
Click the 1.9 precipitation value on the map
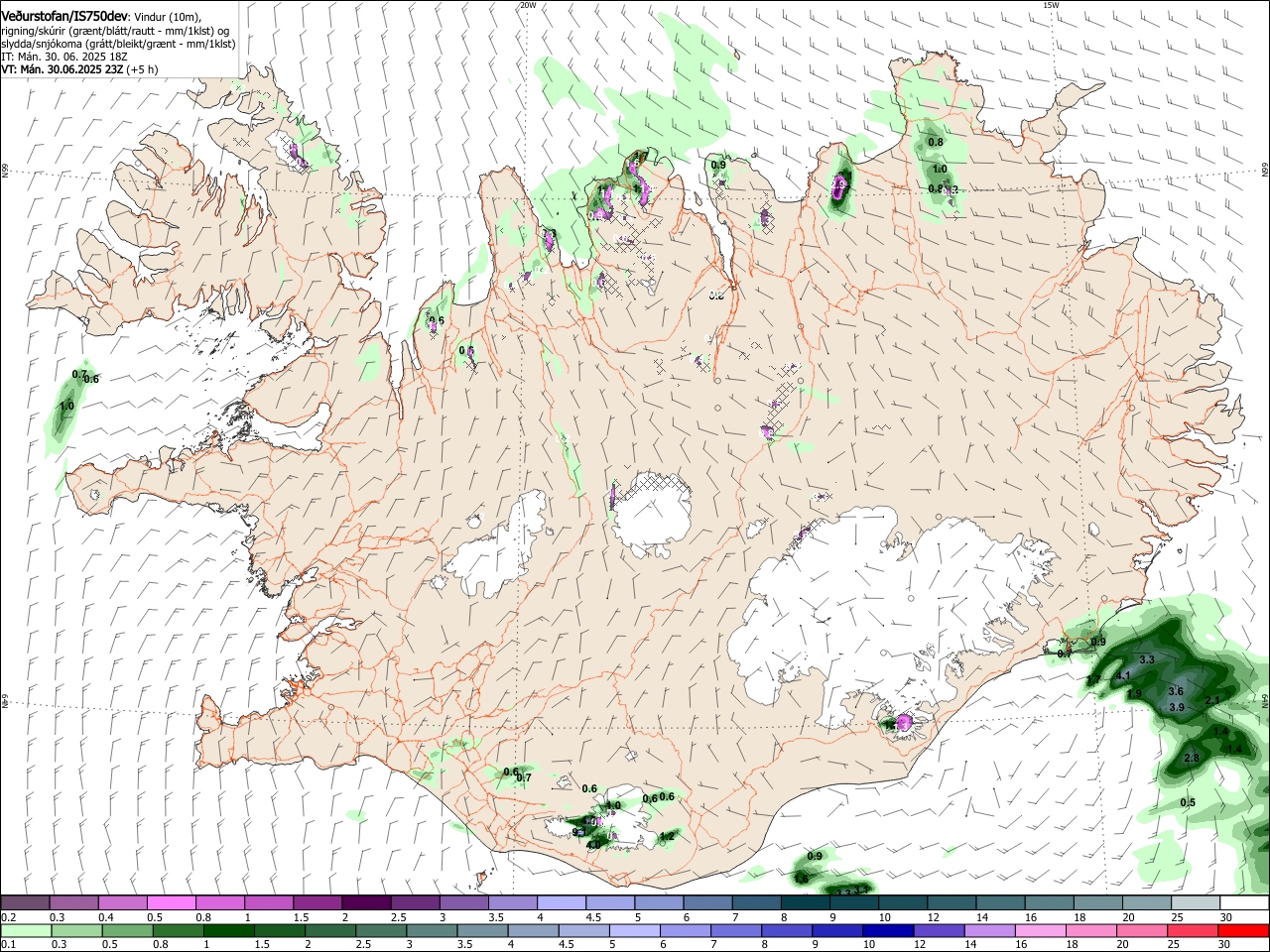1135,693
